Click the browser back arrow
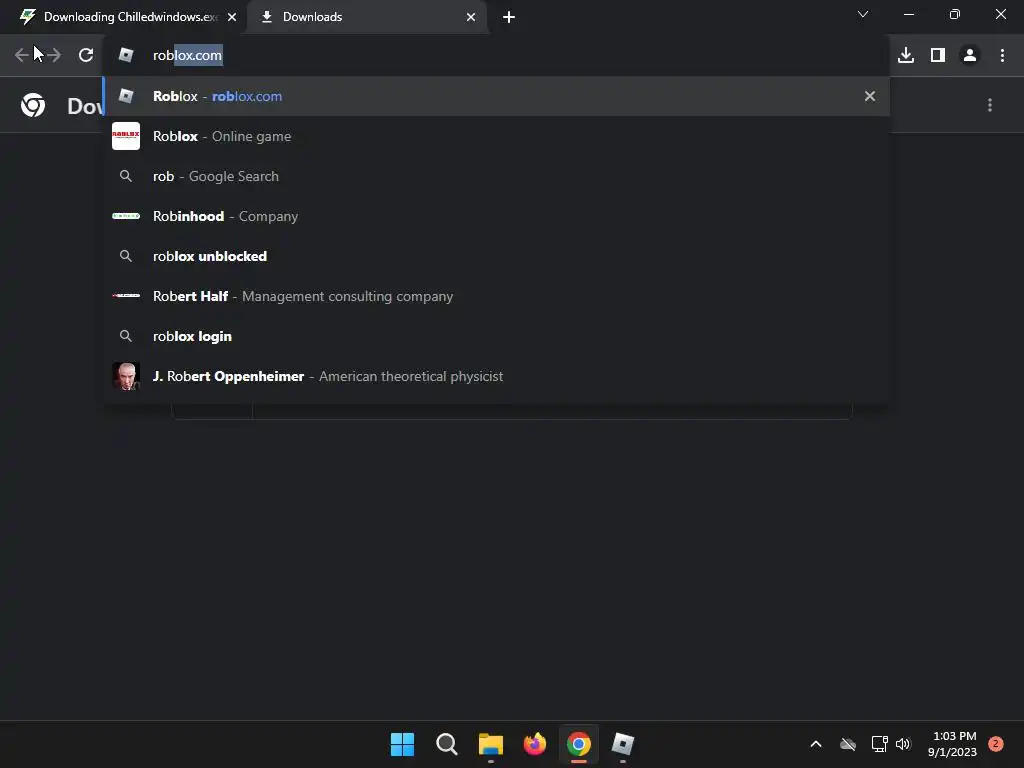Screen dimensions: 1024x768 pos(22,55)
